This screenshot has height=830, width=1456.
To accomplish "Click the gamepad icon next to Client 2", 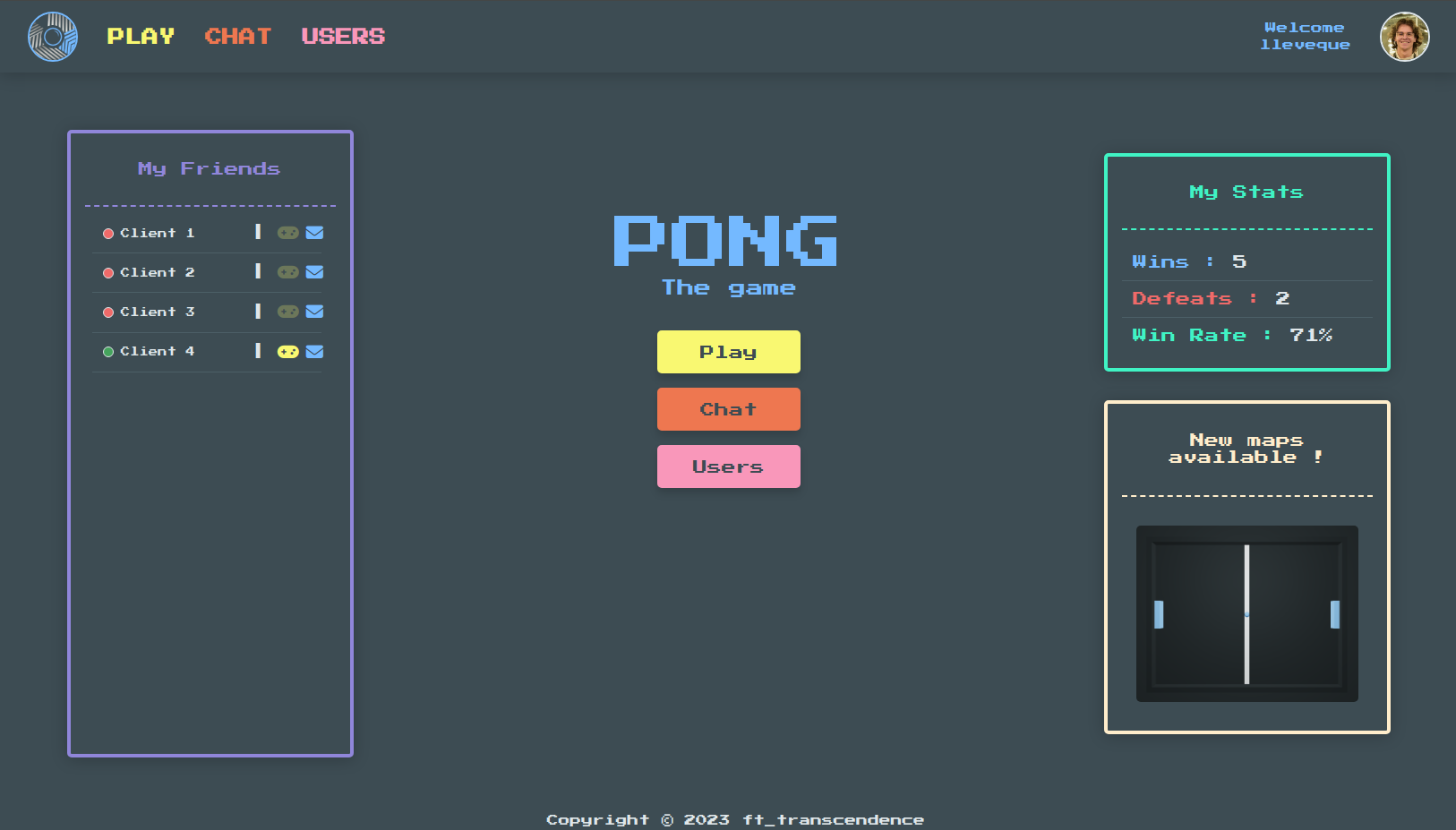I will 287,272.
